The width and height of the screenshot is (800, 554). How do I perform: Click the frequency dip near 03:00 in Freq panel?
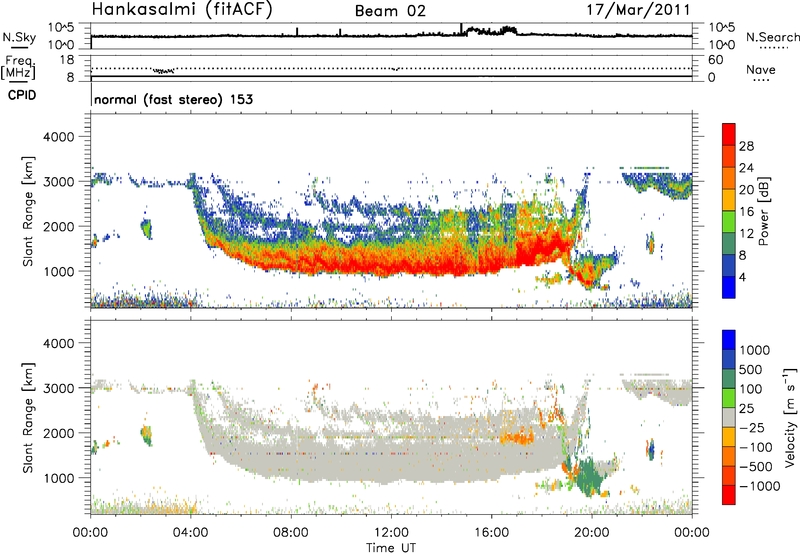pos(164,71)
